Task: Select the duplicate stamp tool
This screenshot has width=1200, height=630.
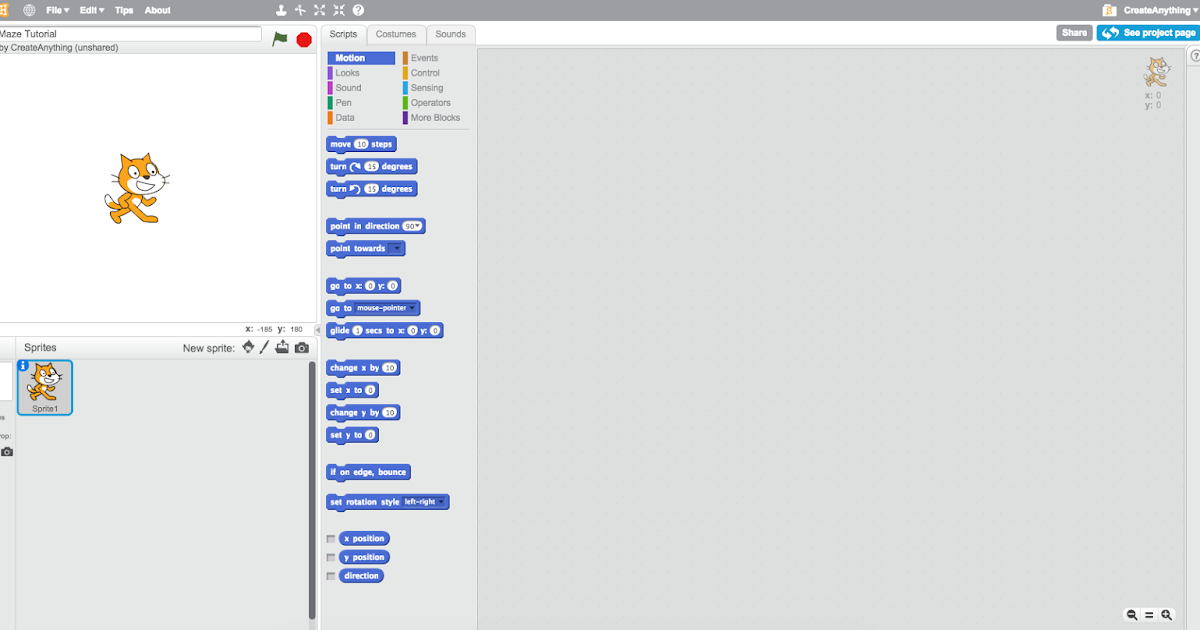Action: coord(282,10)
